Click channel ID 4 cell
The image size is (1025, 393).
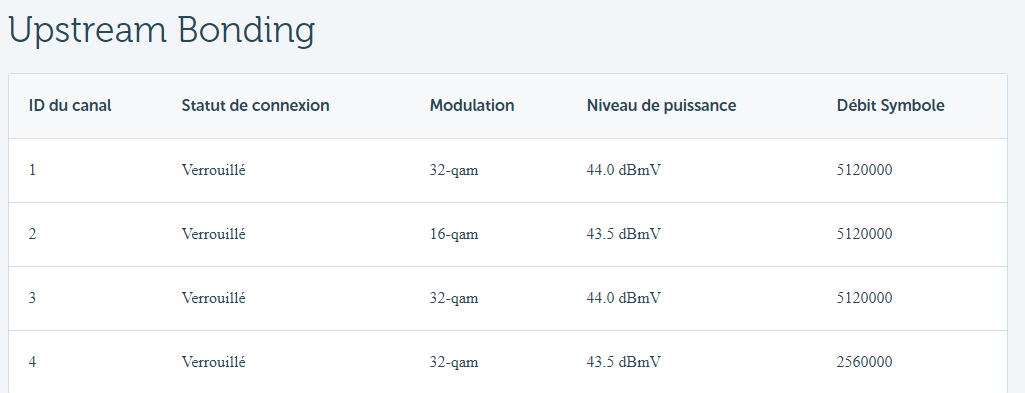[x=32, y=362]
